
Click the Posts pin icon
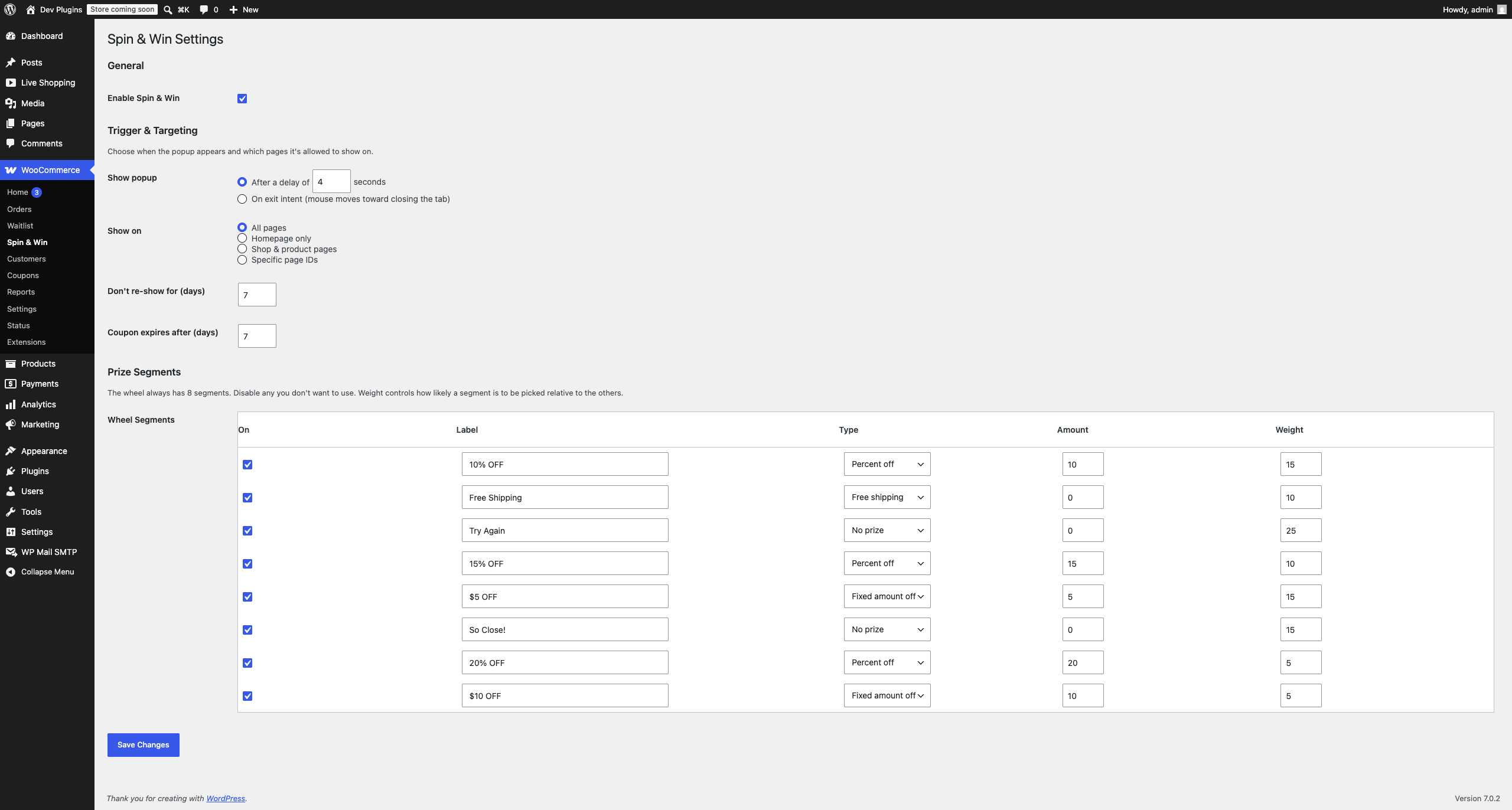11,63
